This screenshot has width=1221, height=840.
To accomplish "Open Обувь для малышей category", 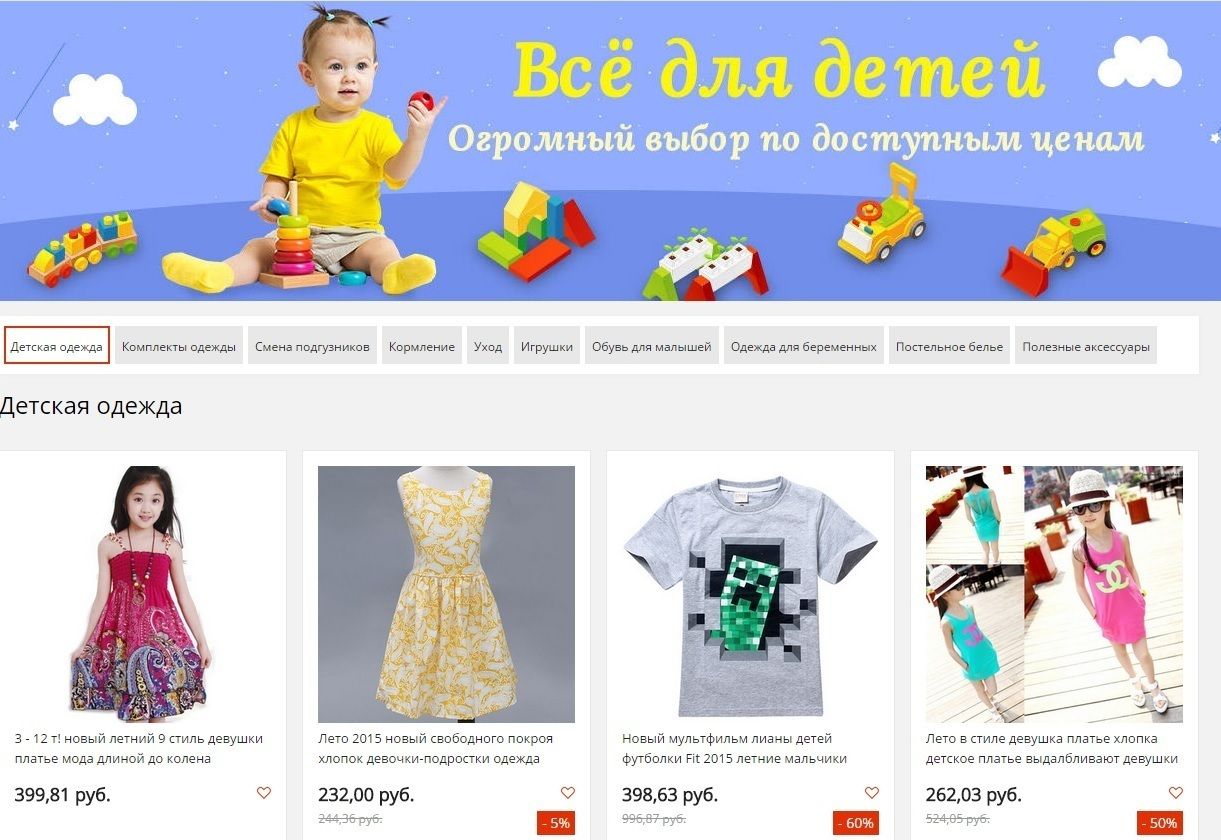I will [x=652, y=346].
